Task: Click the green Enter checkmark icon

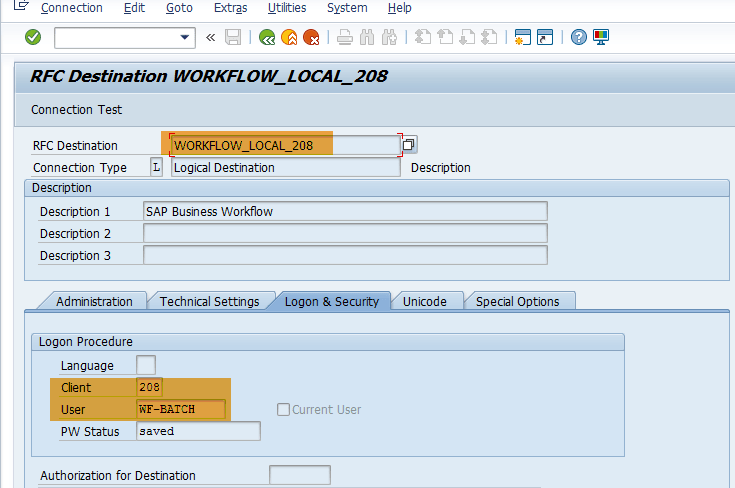Action: pyautogui.click(x=33, y=38)
